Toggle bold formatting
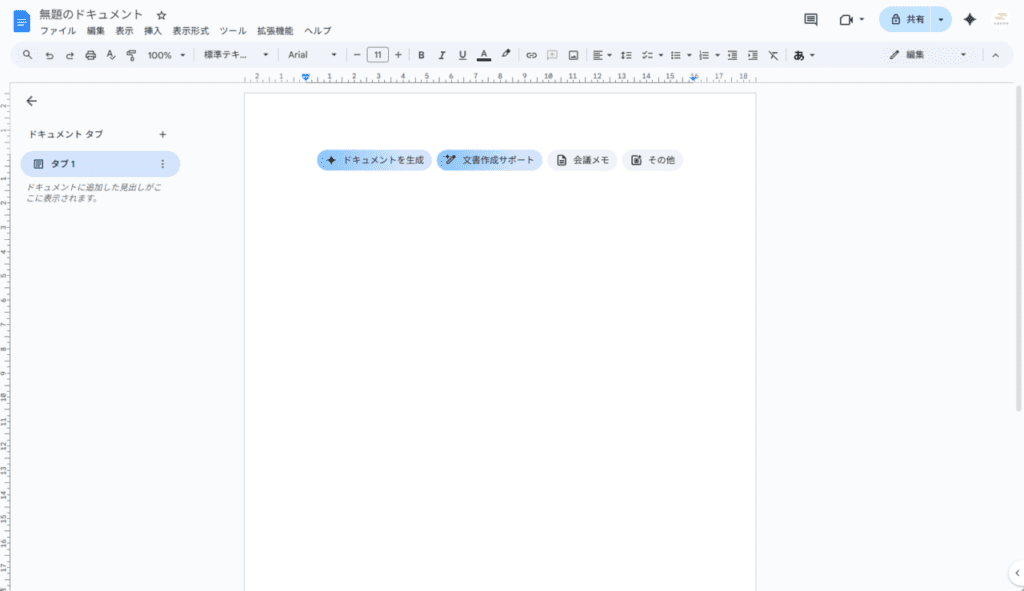 421,55
